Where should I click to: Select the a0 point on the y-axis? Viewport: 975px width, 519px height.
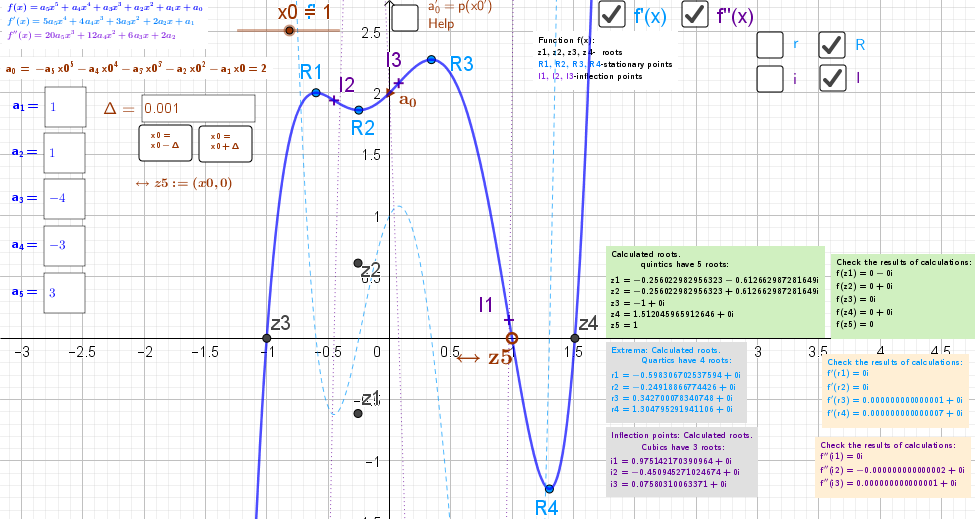[x=390, y=93]
